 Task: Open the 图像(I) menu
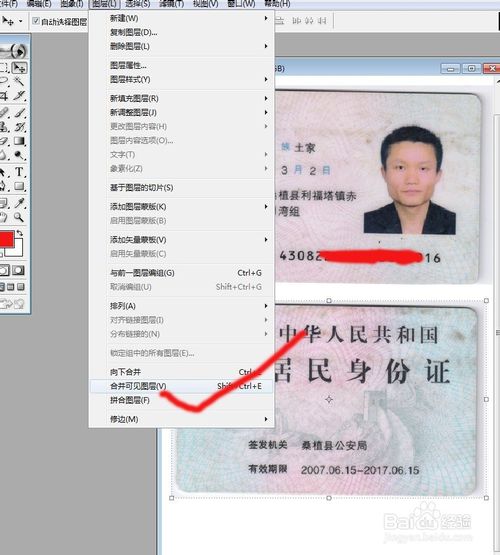click(72, 4)
